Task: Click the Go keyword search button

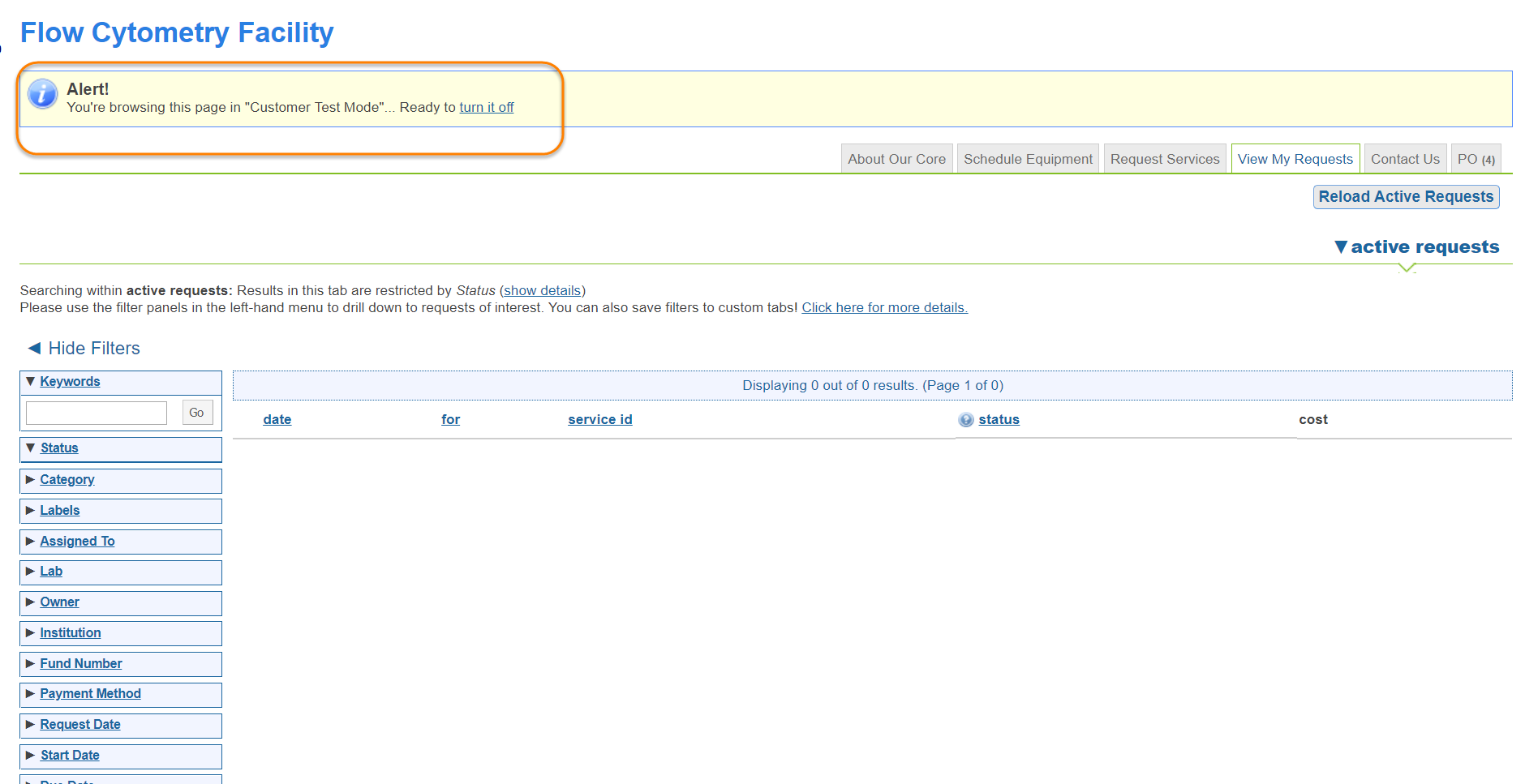Action: tap(196, 413)
